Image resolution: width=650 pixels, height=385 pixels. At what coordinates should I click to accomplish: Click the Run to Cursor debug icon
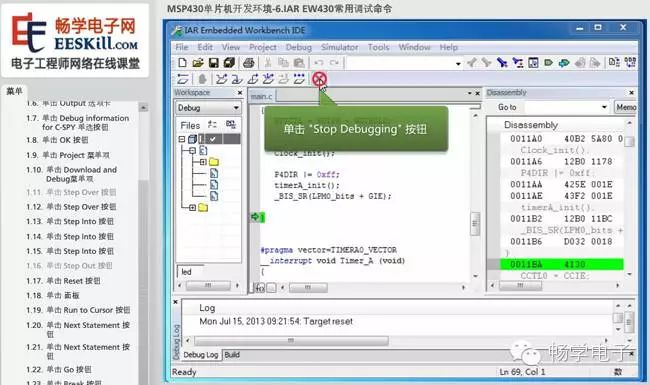coord(284,79)
